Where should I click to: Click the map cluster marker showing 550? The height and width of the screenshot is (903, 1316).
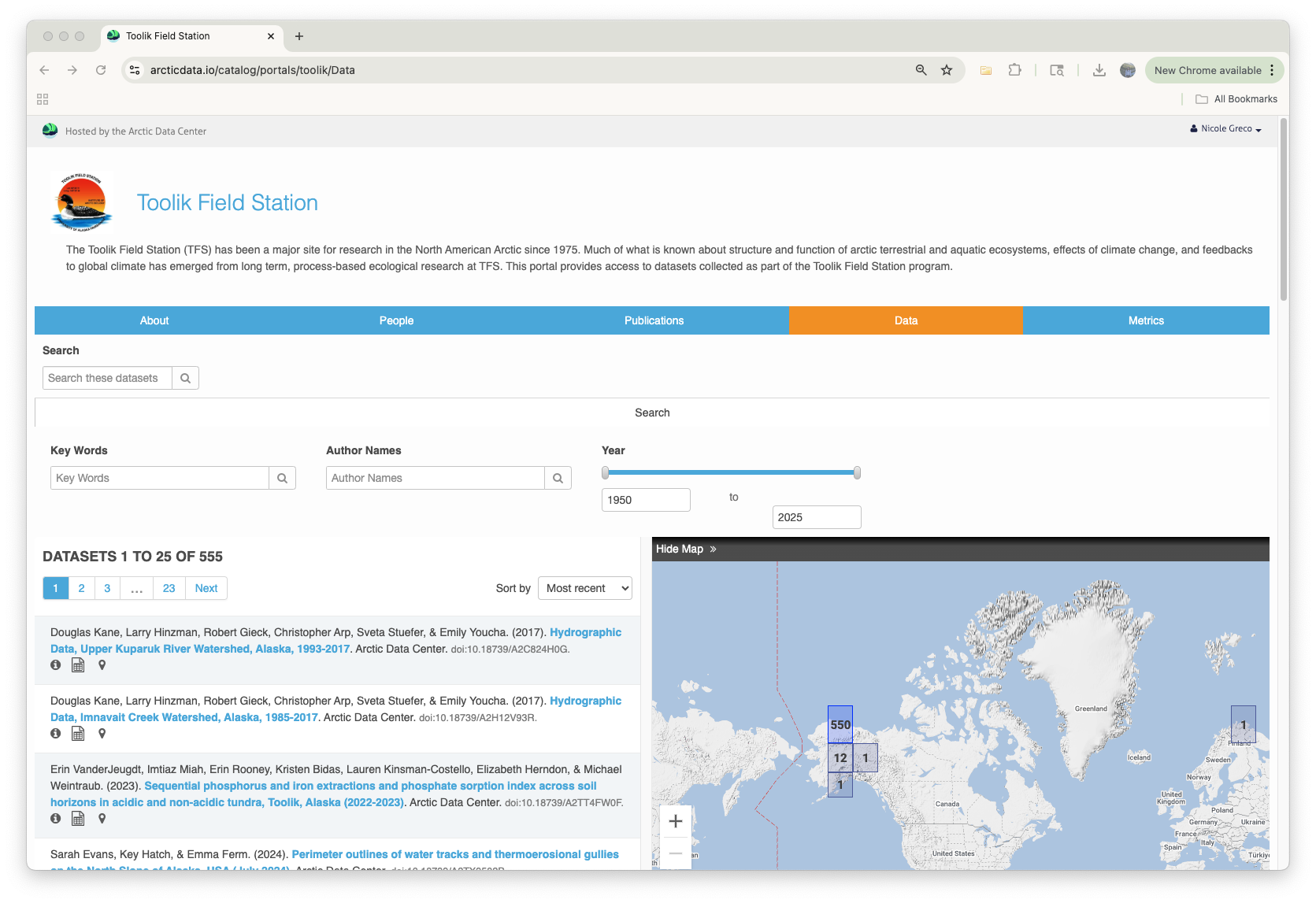[840, 724]
